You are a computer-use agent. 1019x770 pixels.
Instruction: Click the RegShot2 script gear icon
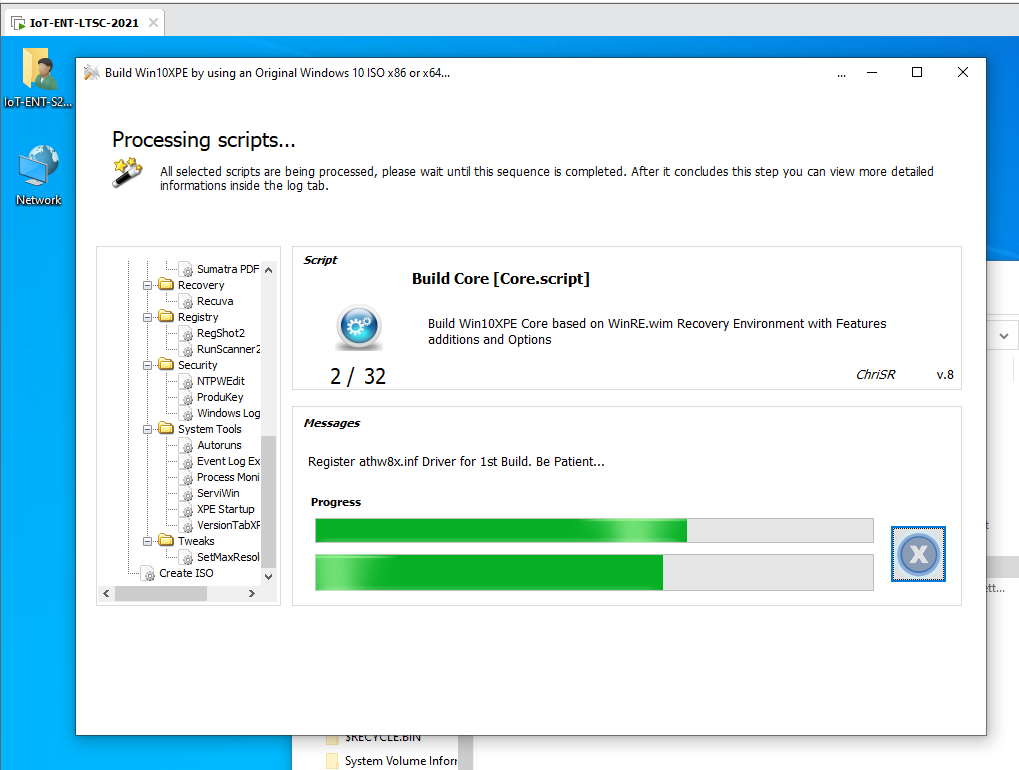click(x=187, y=333)
